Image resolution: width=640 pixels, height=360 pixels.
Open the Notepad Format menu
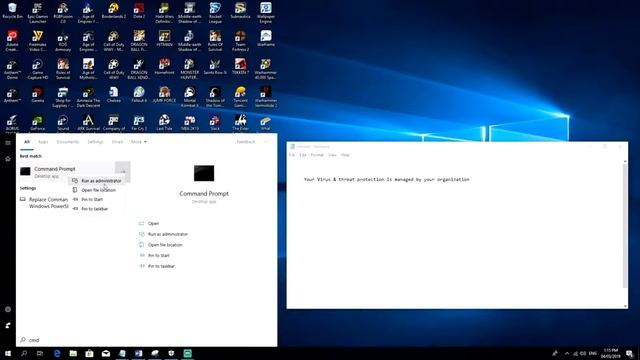[x=317, y=155]
